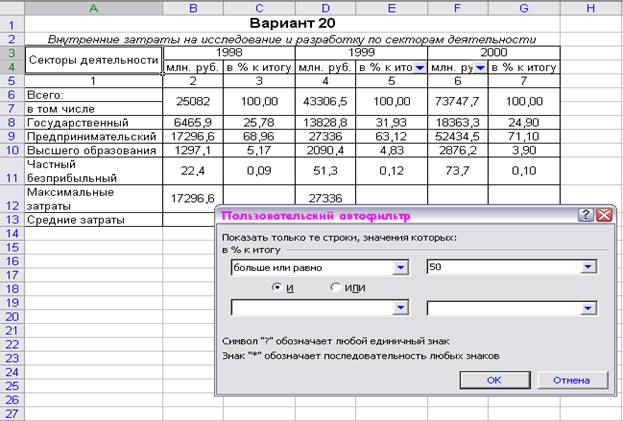Click the cell with value 31,93

391,123
